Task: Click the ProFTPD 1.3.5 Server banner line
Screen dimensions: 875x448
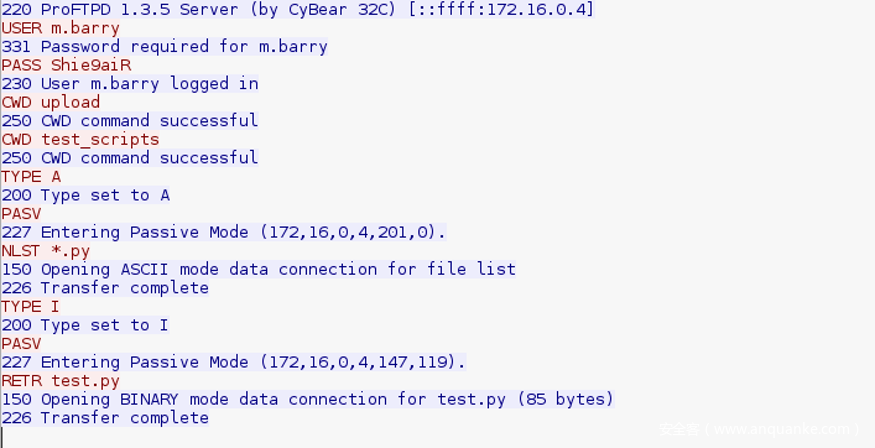Action: click(297, 10)
